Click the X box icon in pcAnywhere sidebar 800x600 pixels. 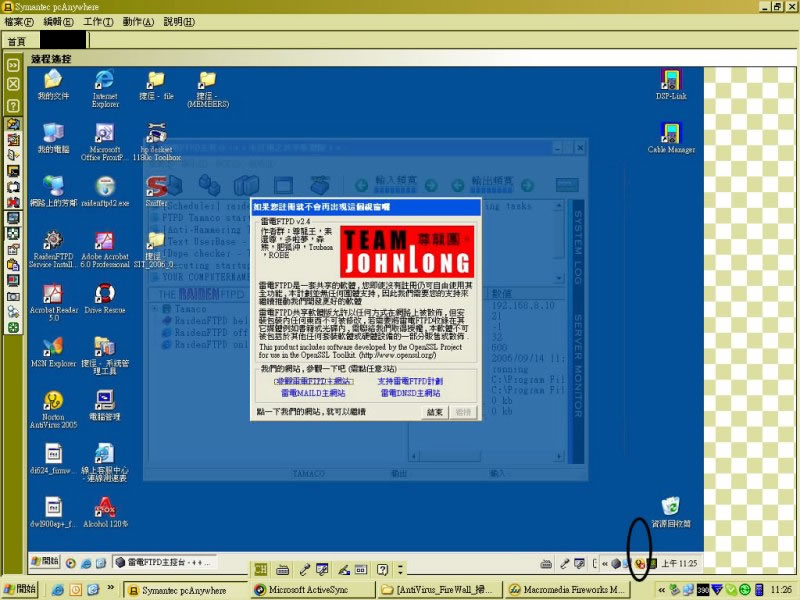point(13,84)
